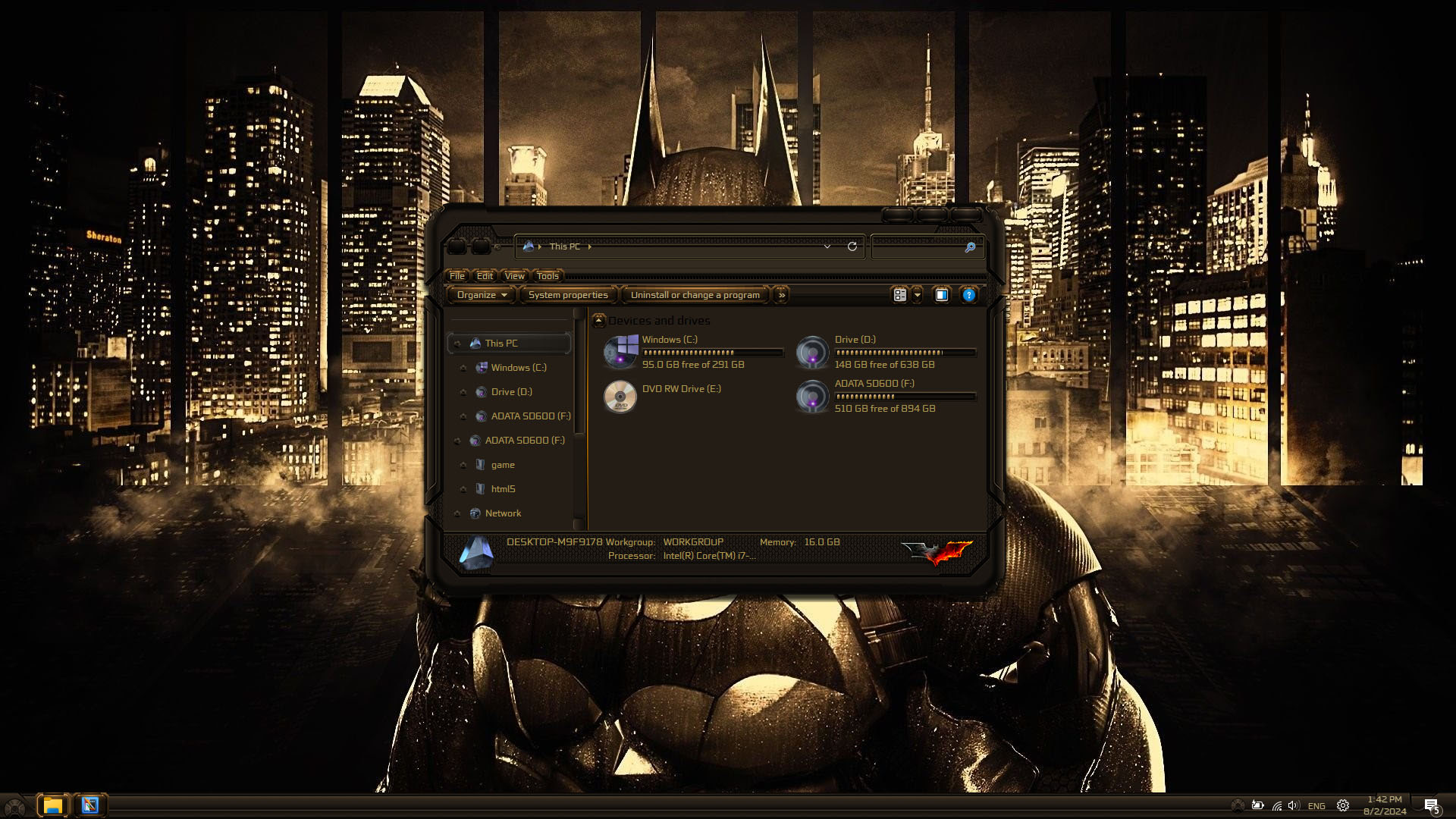The height and width of the screenshot is (819, 1456).
Task: Expand the address bar history dropdown
Action: click(827, 246)
